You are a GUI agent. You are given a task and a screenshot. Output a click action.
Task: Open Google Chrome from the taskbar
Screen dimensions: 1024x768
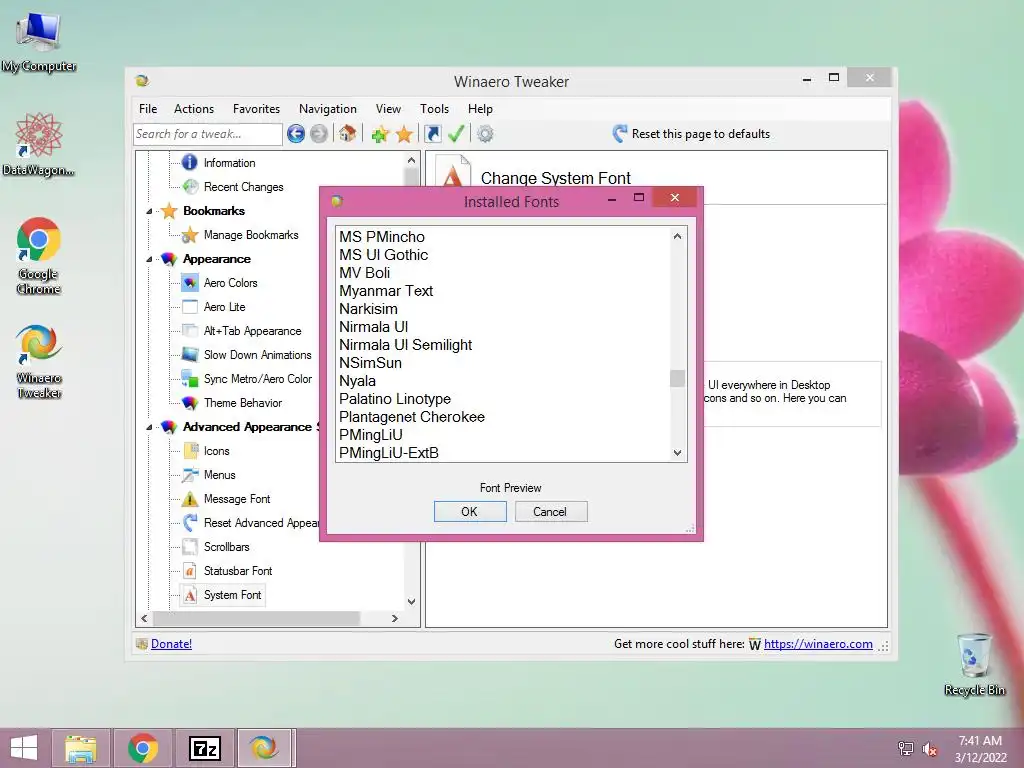pyautogui.click(x=143, y=748)
